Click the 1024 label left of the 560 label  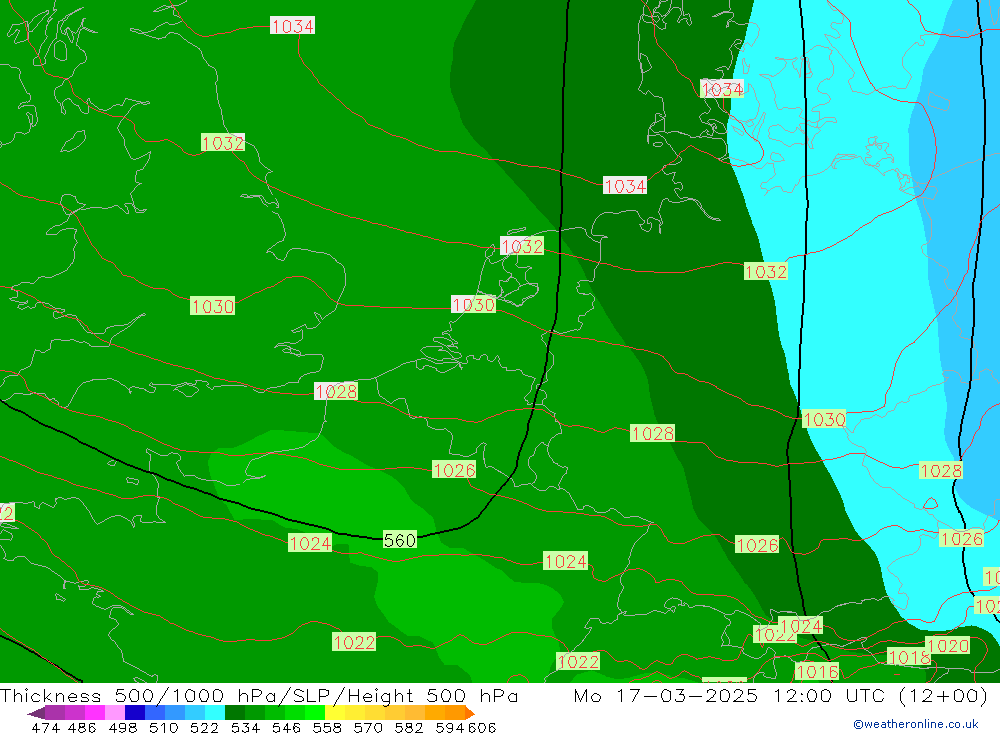click(310, 543)
